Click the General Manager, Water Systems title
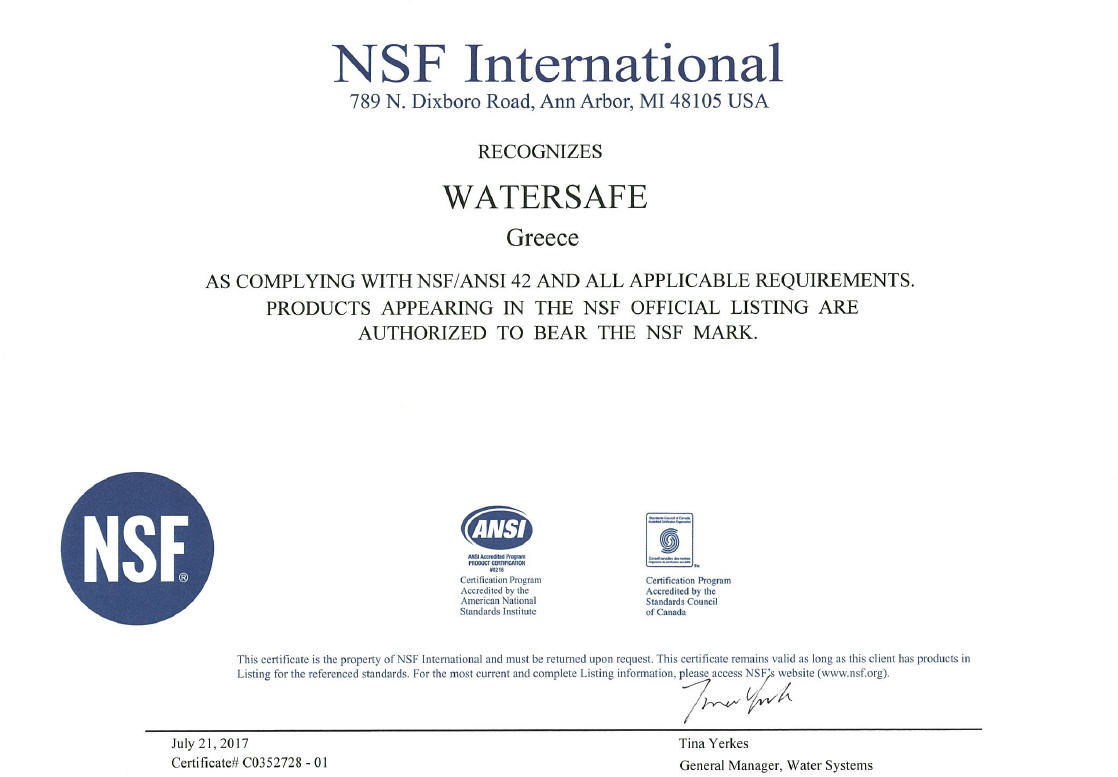This screenshot has height=777, width=1118. (x=775, y=765)
